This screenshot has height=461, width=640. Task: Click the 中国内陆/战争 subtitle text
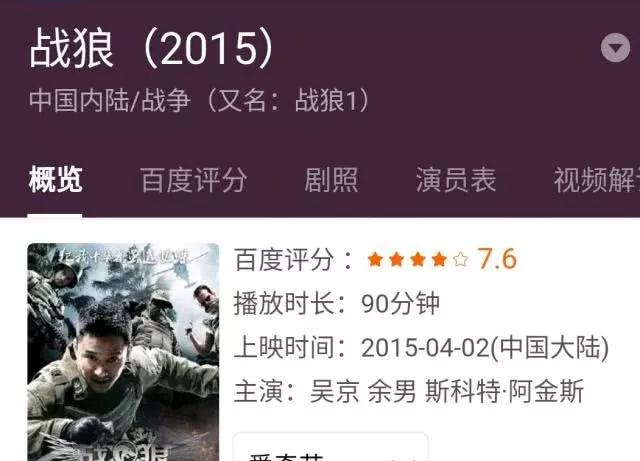(x=110, y=100)
